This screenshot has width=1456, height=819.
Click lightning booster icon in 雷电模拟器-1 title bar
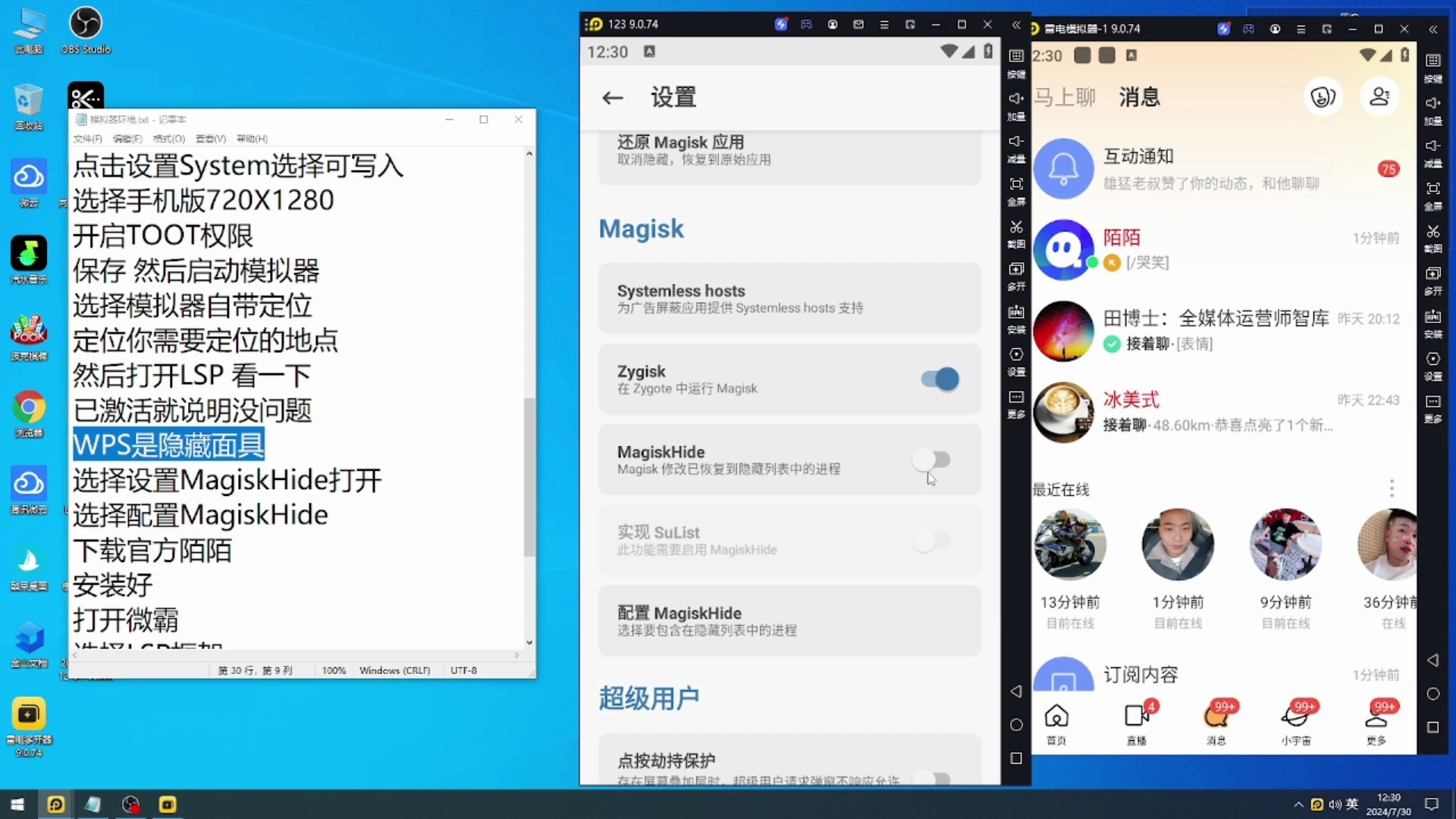pos(1223,29)
